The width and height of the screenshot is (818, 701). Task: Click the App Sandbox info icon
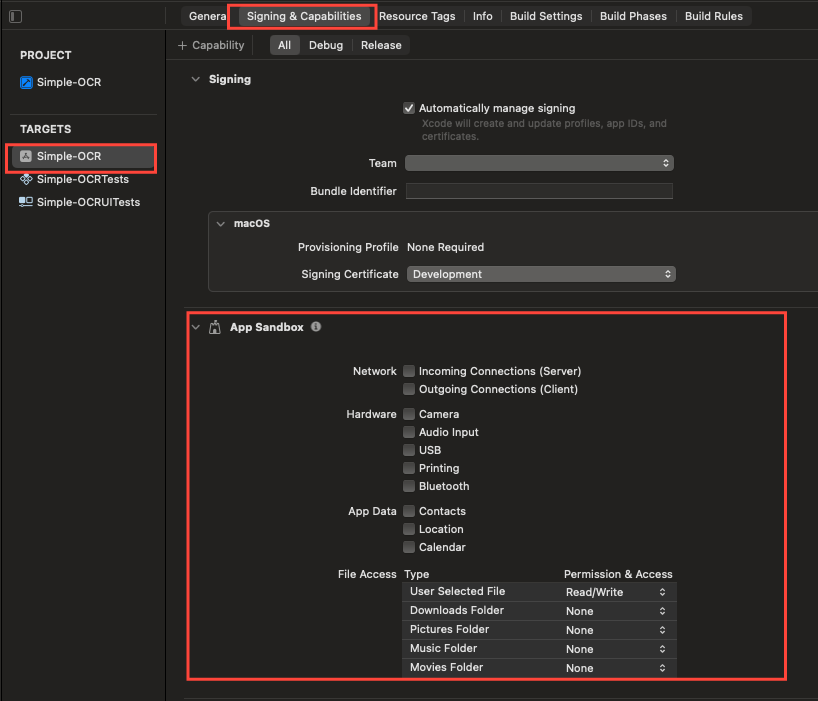(x=316, y=327)
